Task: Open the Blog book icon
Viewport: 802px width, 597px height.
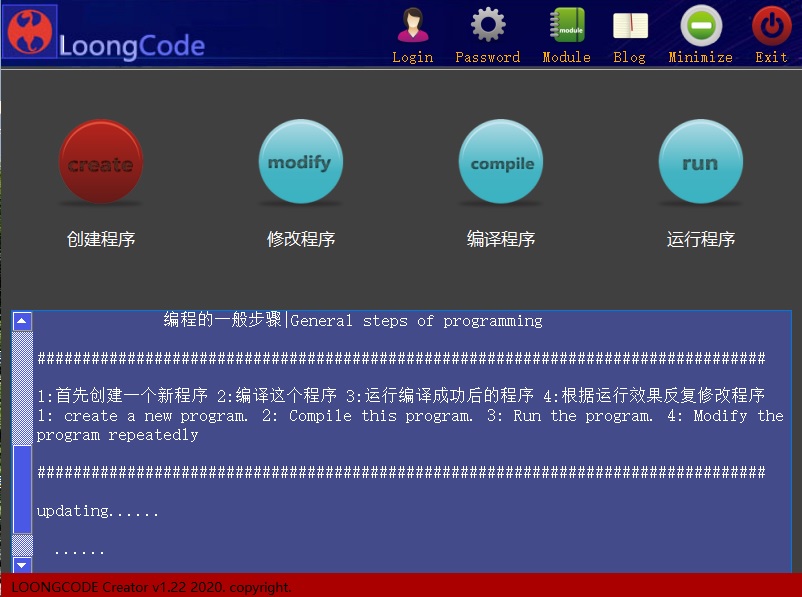Action: click(629, 25)
